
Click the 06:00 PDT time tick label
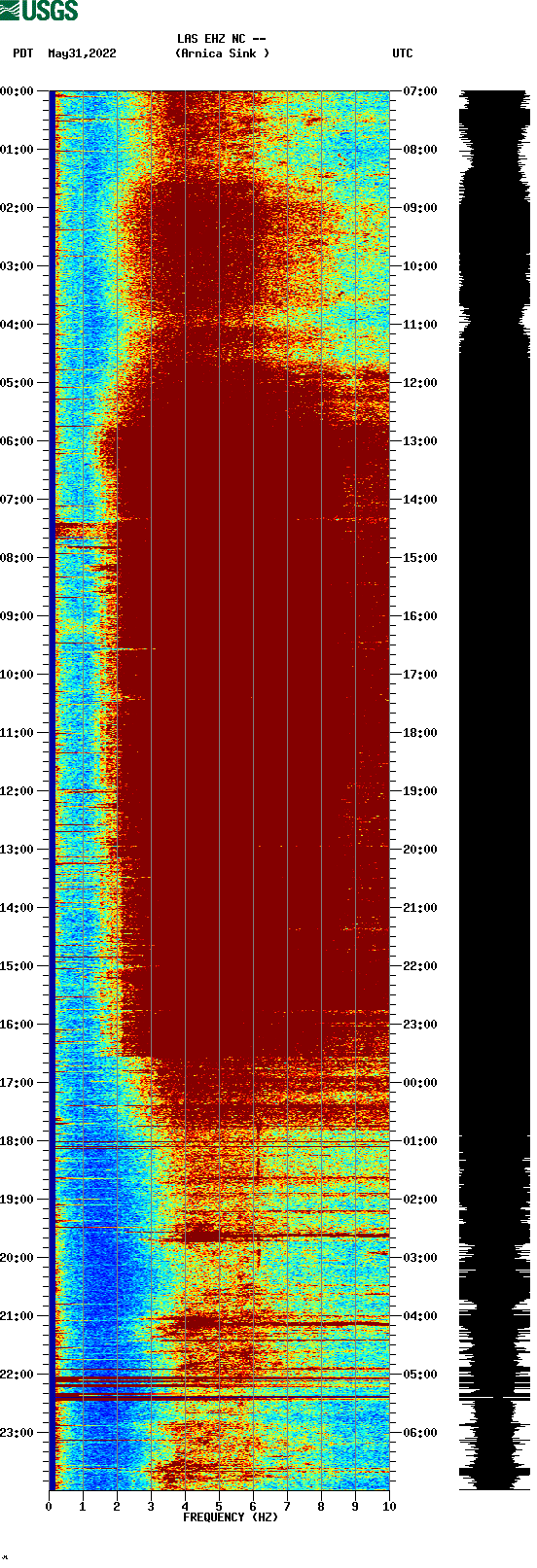pos(17,441)
